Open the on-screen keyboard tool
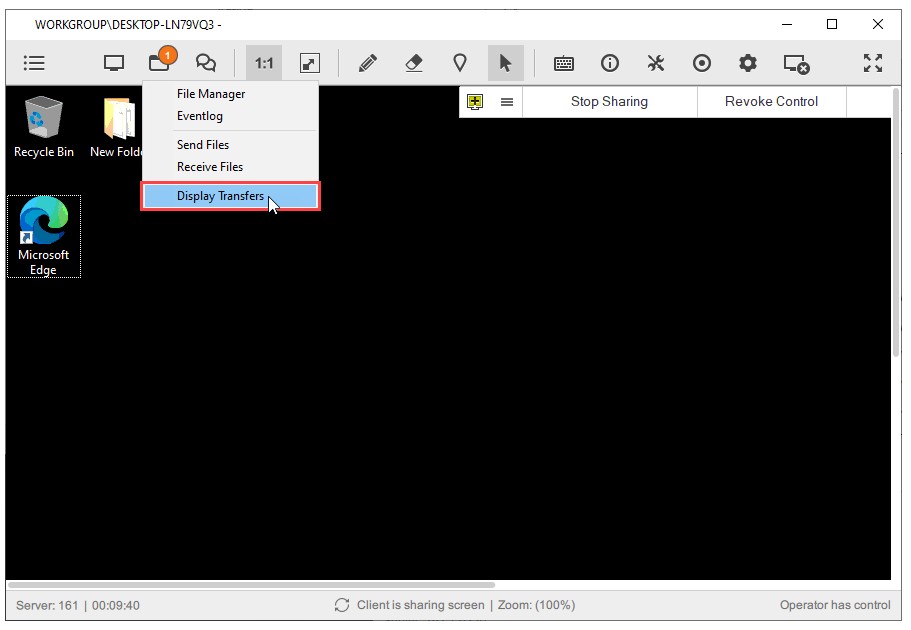911x630 pixels. 563,62
